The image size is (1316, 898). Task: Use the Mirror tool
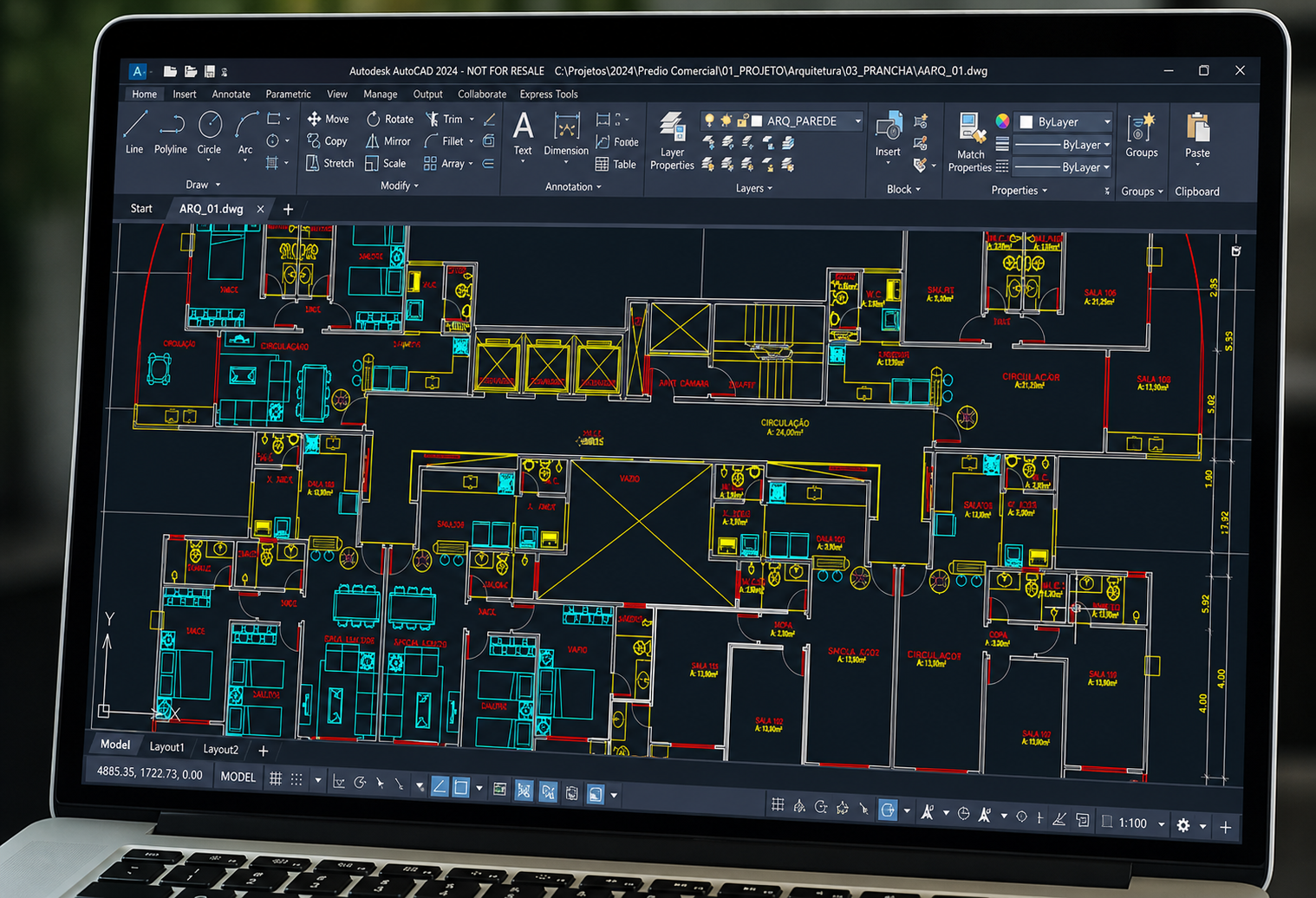(x=388, y=141)
